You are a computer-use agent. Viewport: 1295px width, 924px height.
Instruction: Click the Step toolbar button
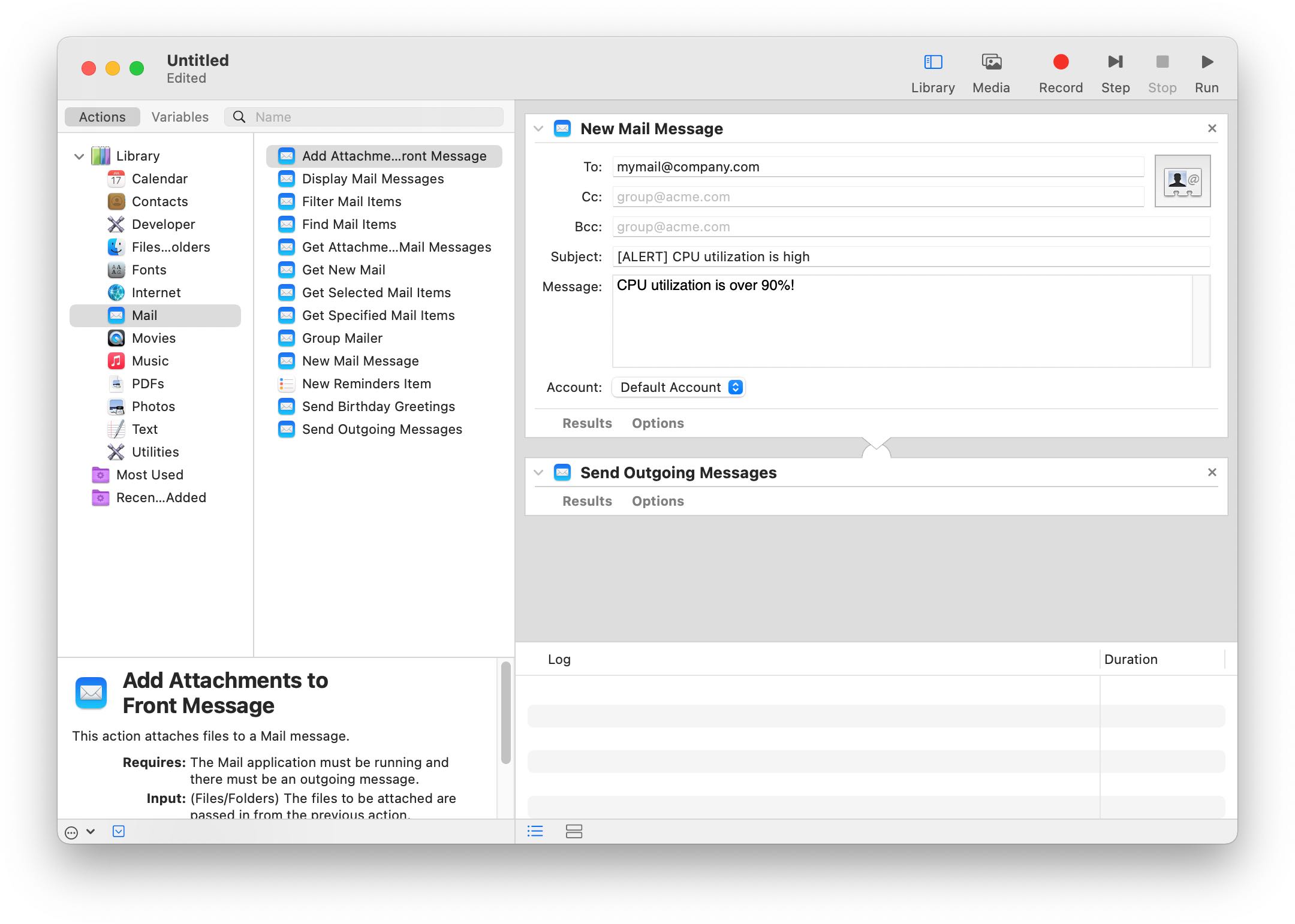[x=1115, y=73]
